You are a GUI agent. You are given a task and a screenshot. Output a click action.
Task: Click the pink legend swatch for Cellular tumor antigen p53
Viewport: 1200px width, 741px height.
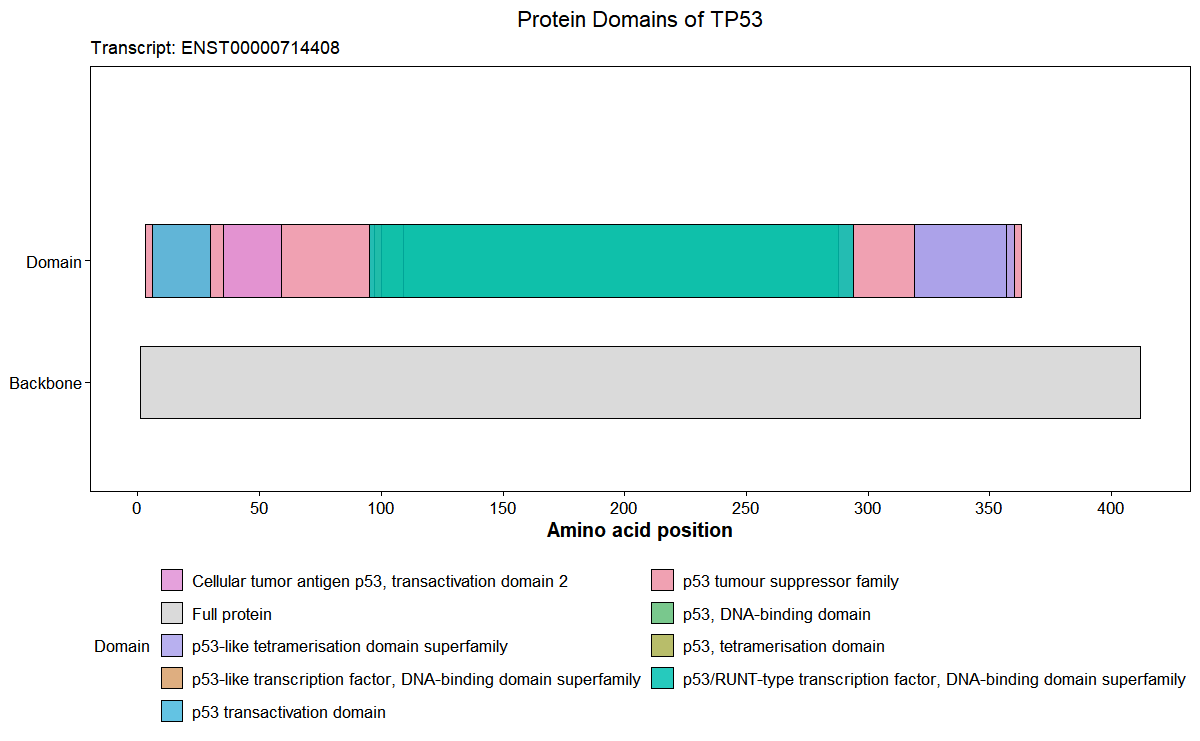tap(170, 581)
